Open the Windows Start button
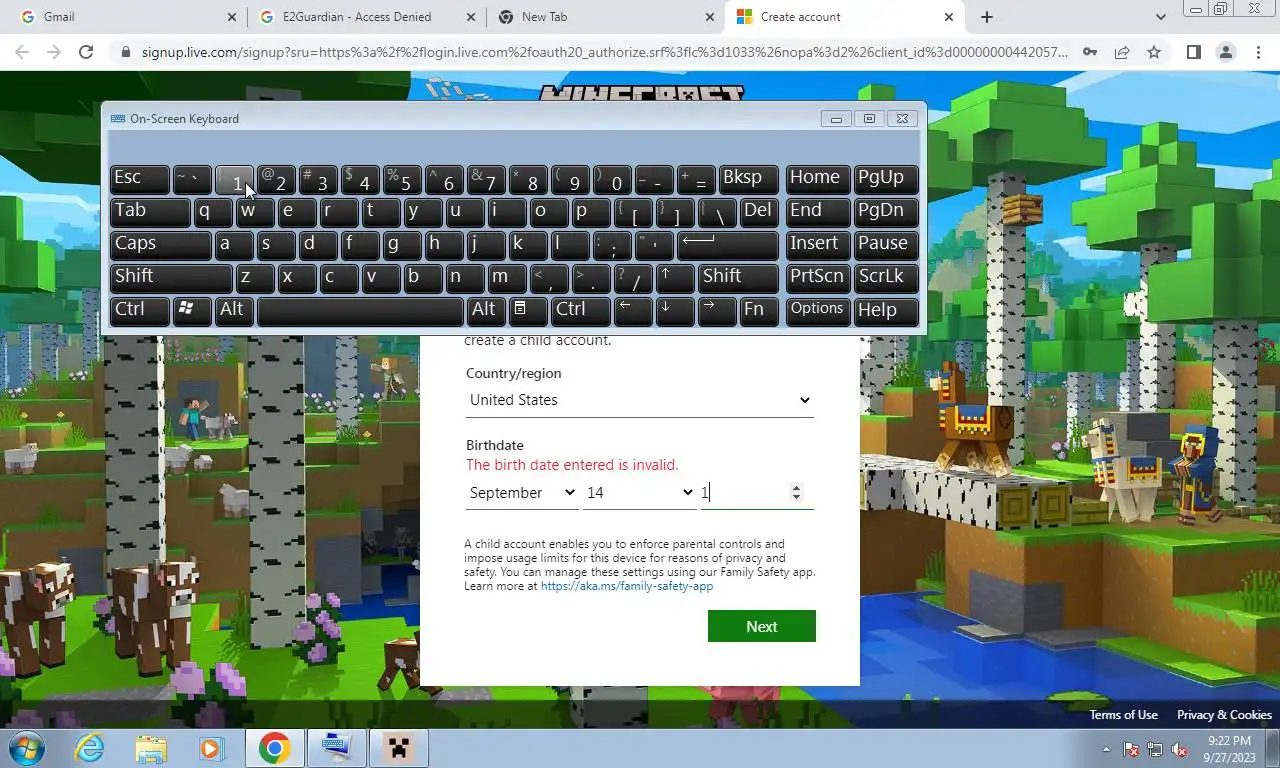 coord(26,748)
